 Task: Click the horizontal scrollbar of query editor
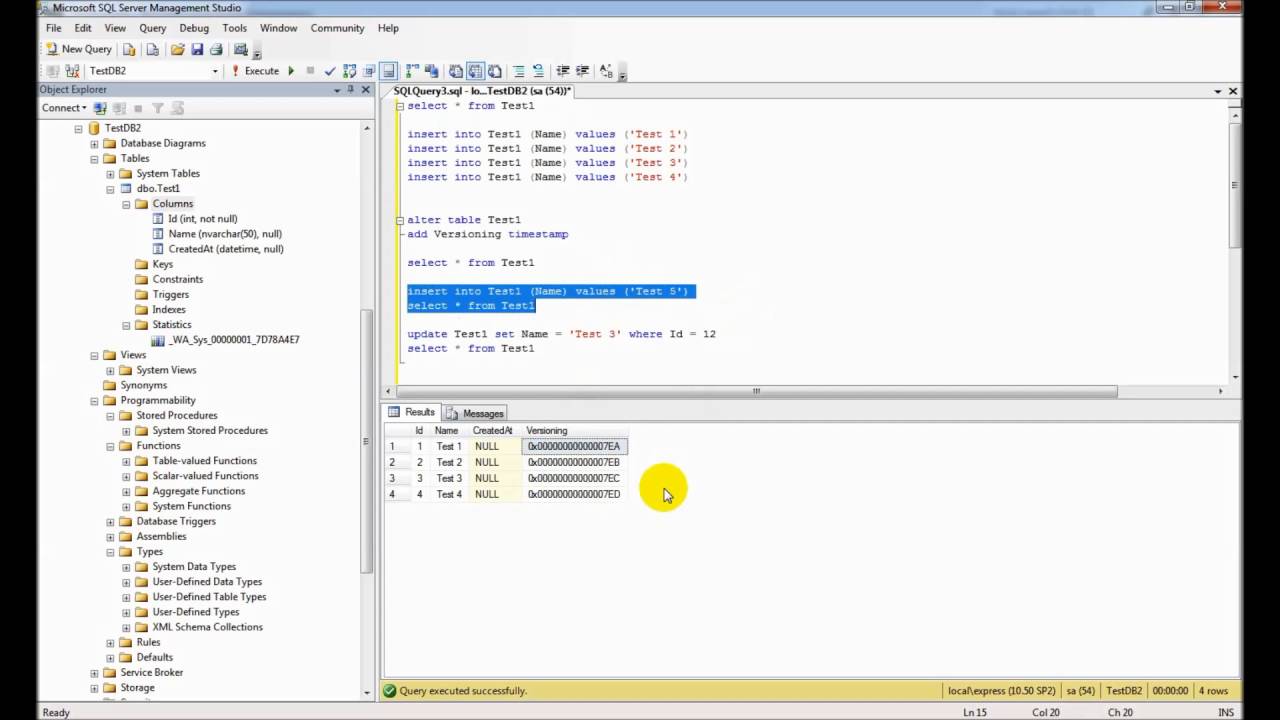click(x=756, y=391)
